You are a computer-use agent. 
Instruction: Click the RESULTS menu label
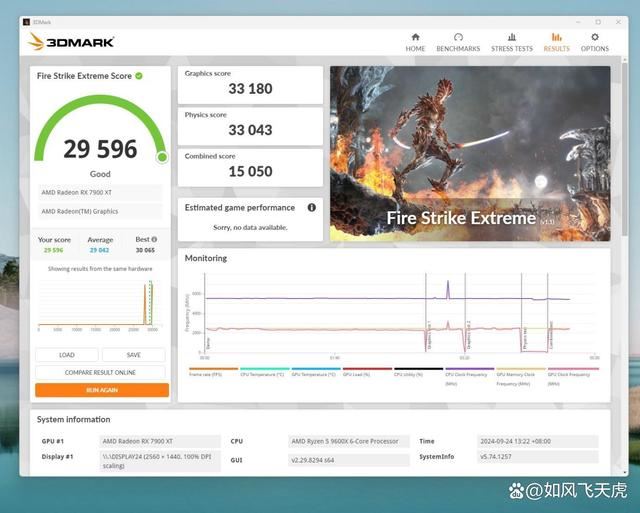[556, 49]
